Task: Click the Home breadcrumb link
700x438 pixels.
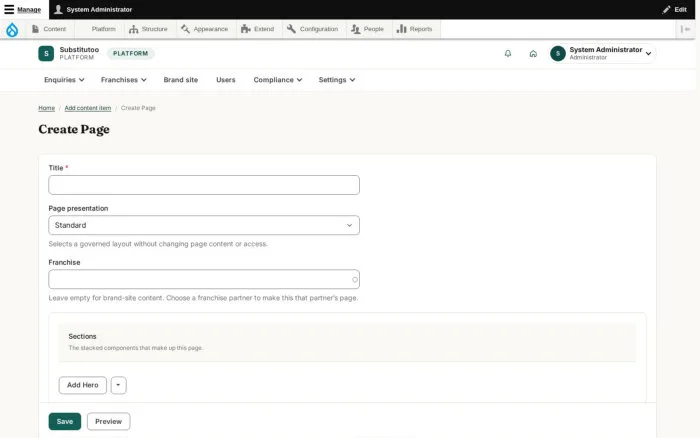Action: 46,108
